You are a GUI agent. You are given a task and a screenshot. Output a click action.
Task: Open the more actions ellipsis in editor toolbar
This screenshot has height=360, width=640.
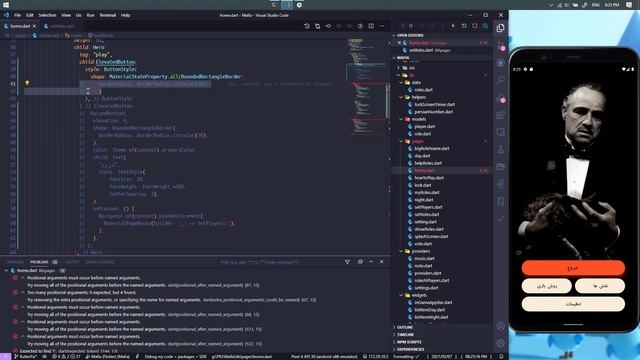point(382,26)
